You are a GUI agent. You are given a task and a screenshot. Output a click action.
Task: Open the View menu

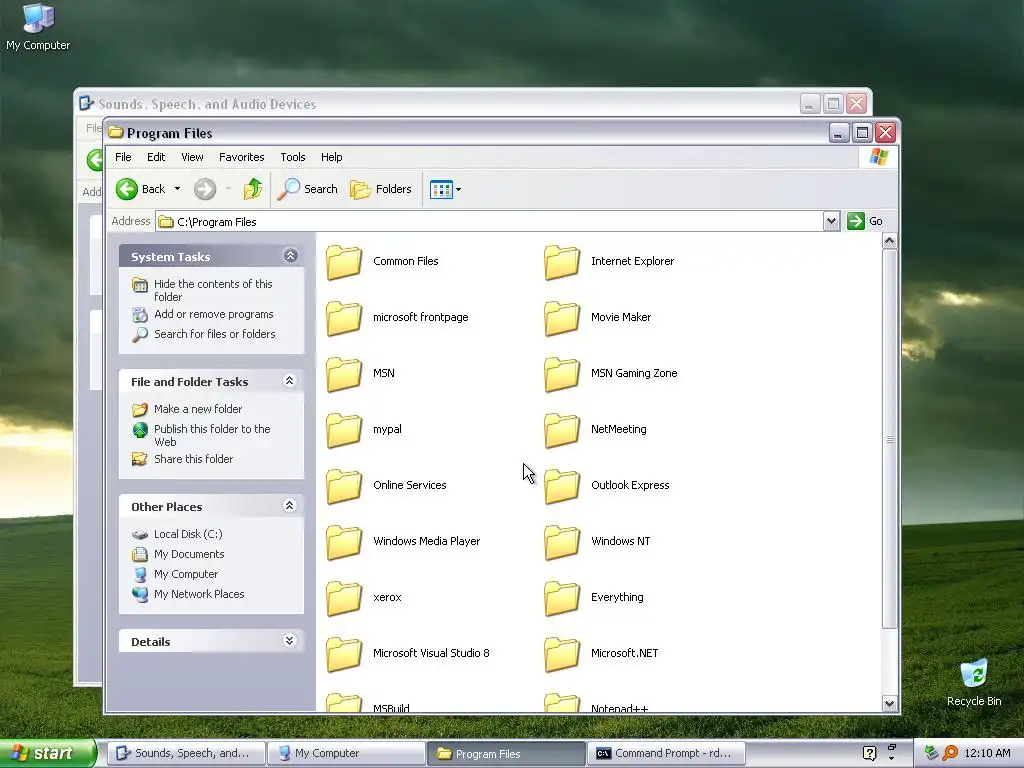(x=192, y=157)
